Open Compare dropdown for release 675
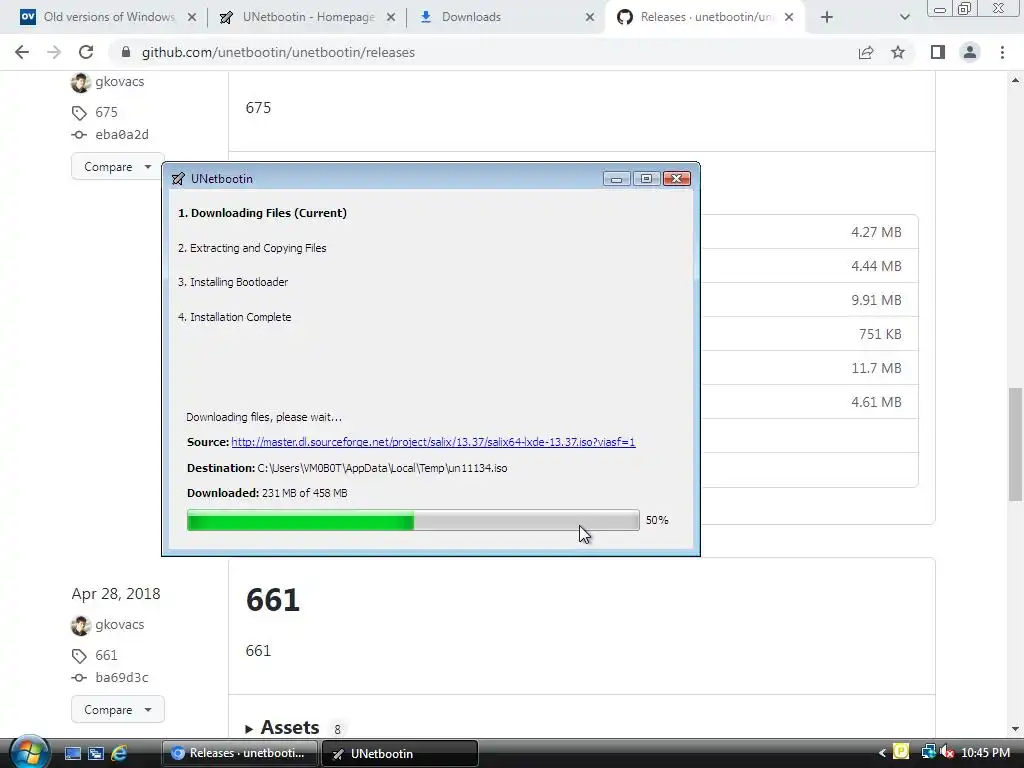Viewport: 1024px width, 768px height. click(118, 167)
